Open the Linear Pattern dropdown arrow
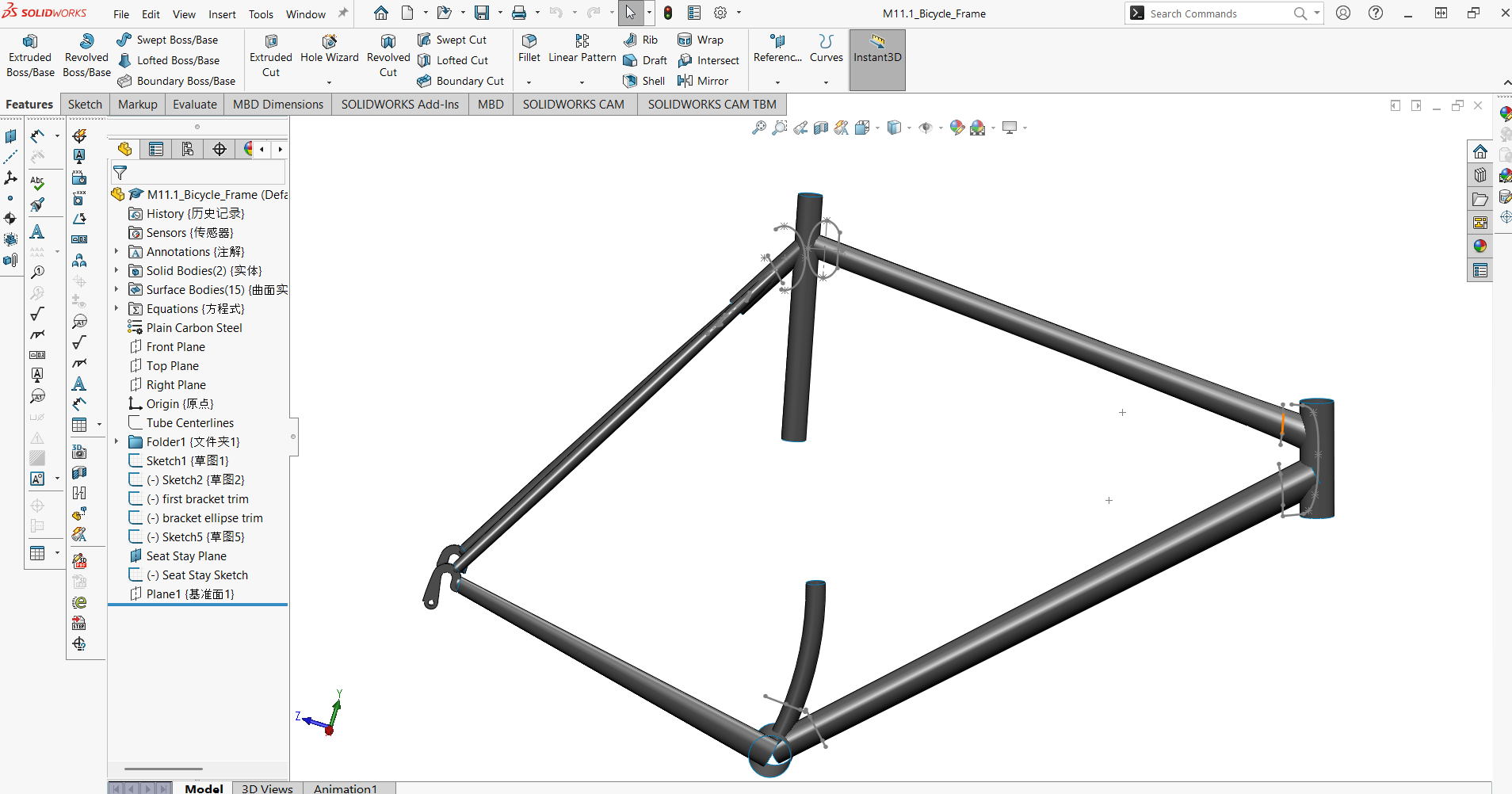 point(582,82)
